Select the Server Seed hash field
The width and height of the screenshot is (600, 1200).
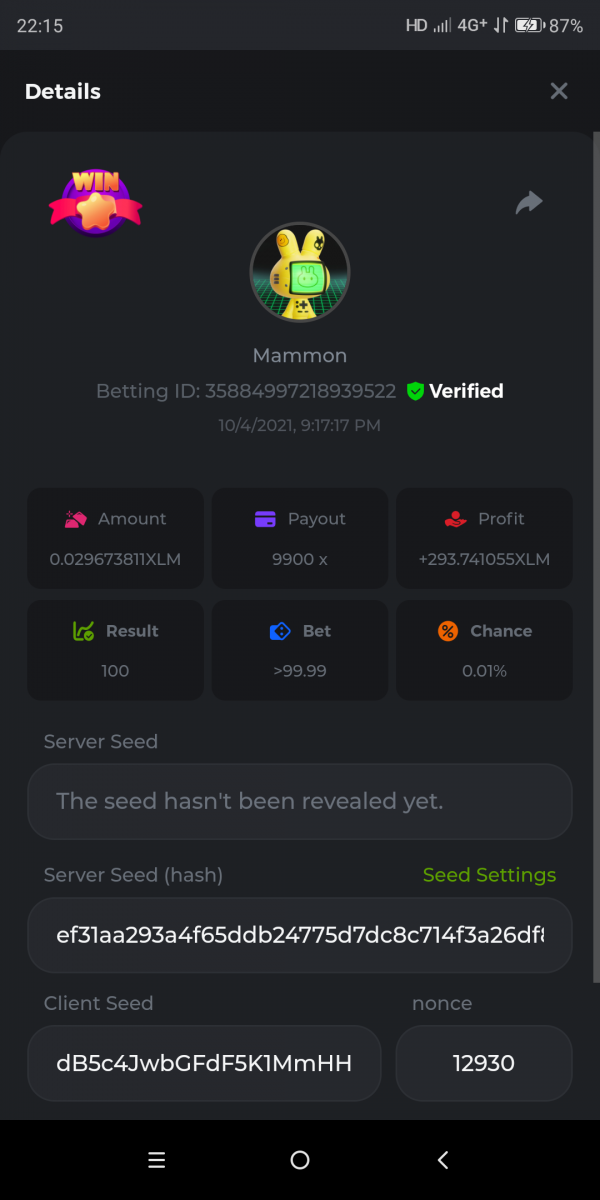click(x=300, y=935)
